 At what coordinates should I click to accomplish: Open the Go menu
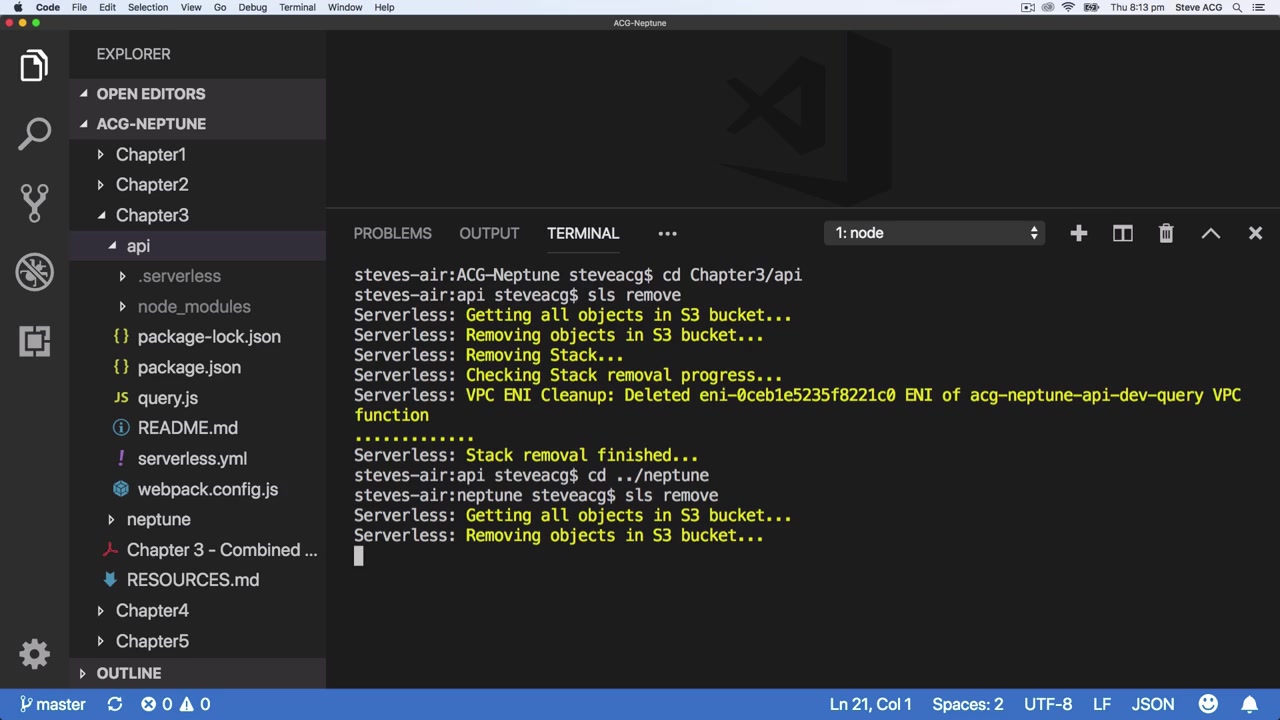[x=220, y=7]
